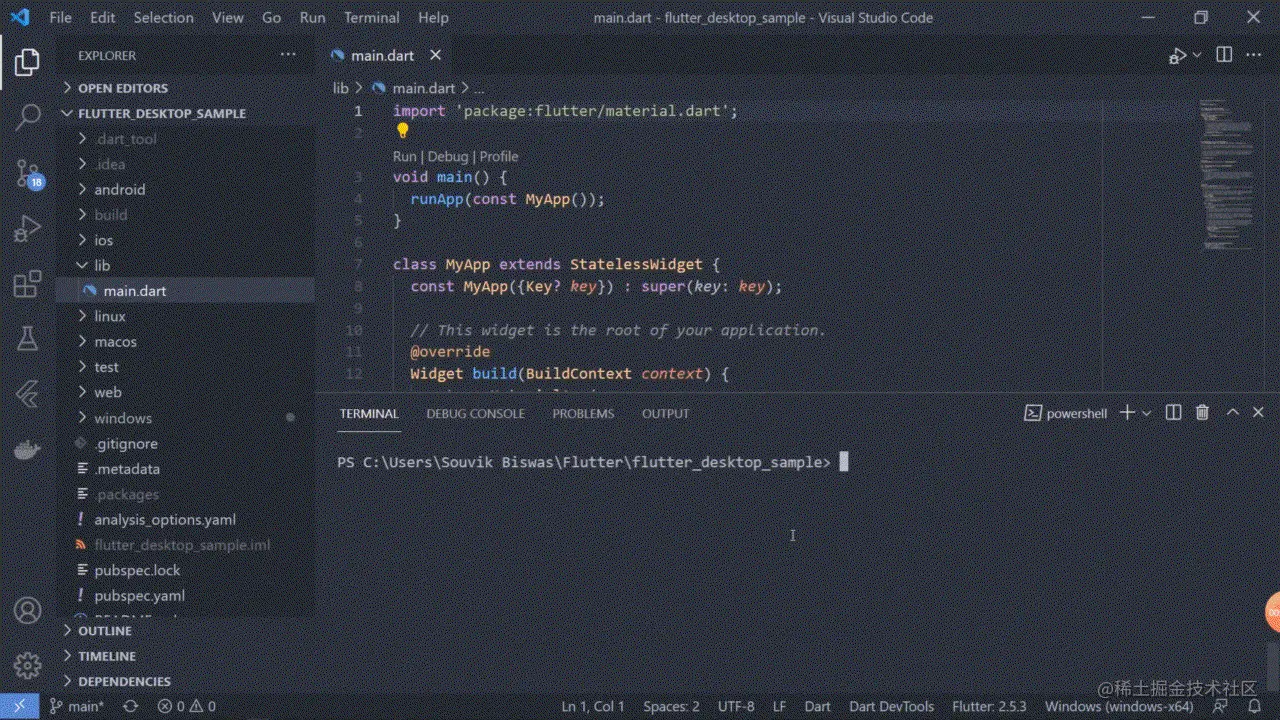Open the Accounts icon above Settings

(27, 610)
